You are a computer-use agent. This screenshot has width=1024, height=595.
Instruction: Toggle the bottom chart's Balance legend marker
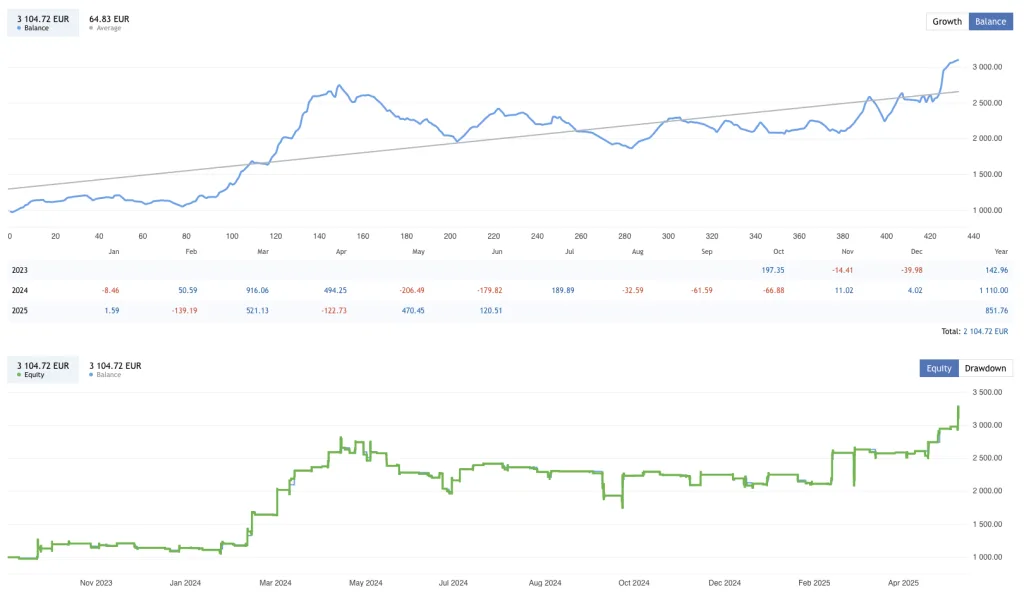[x=93, y=374]
